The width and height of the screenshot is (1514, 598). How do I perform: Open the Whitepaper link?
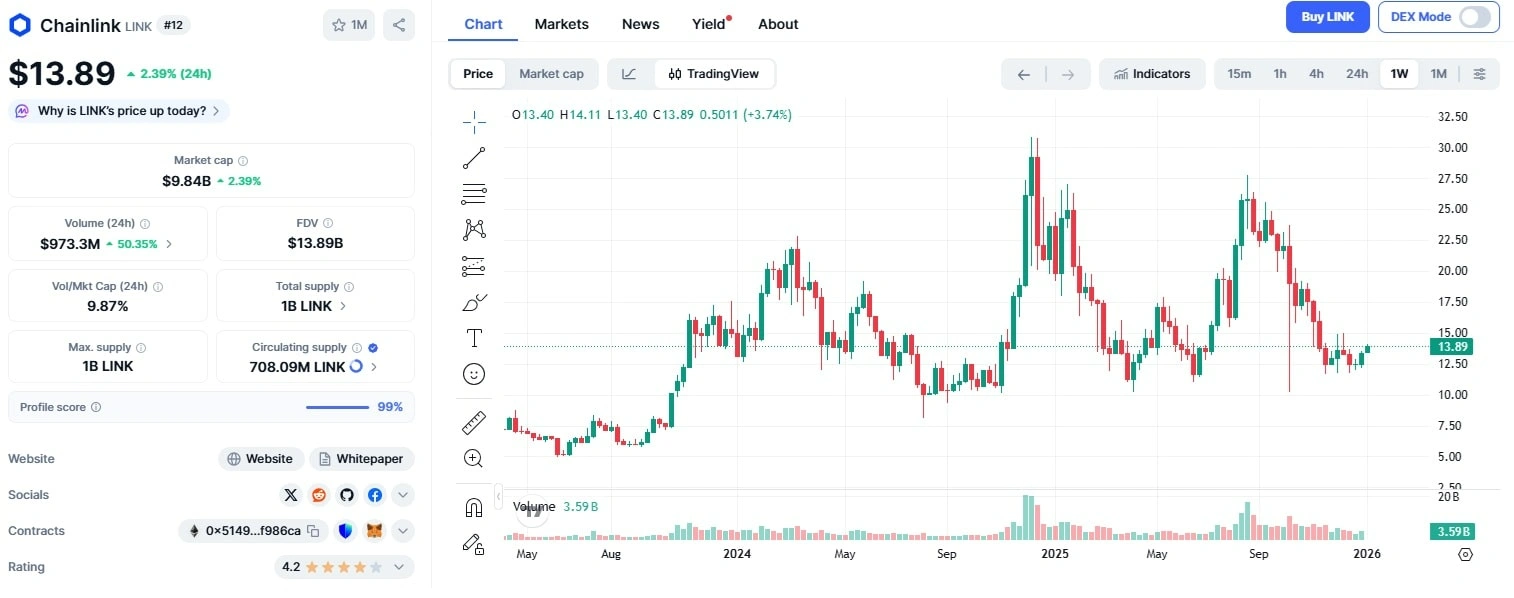click(361, 459)
